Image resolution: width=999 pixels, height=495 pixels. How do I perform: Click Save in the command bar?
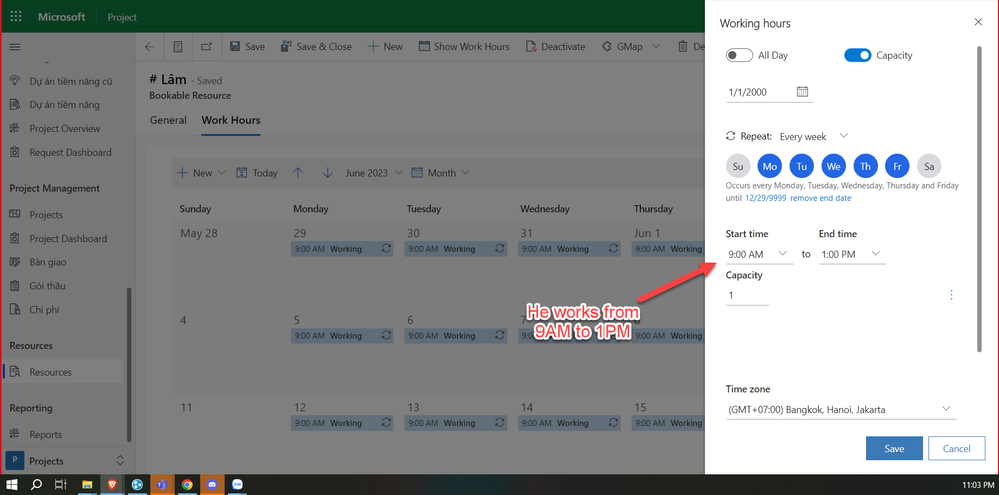tap(247, 47)
